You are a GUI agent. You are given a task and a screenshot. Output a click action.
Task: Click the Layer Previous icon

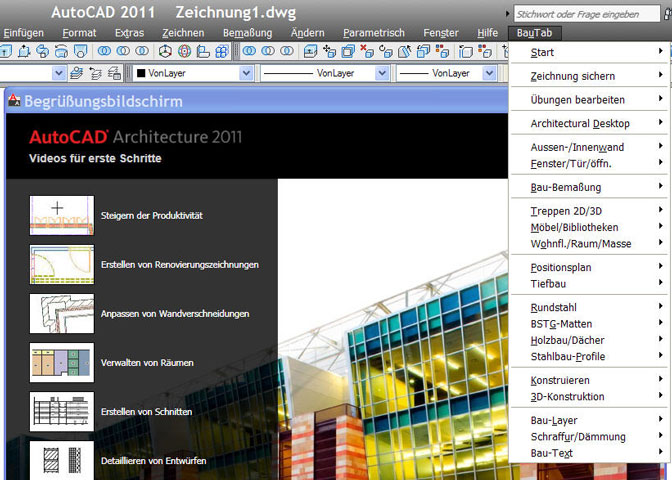[95, 73]
